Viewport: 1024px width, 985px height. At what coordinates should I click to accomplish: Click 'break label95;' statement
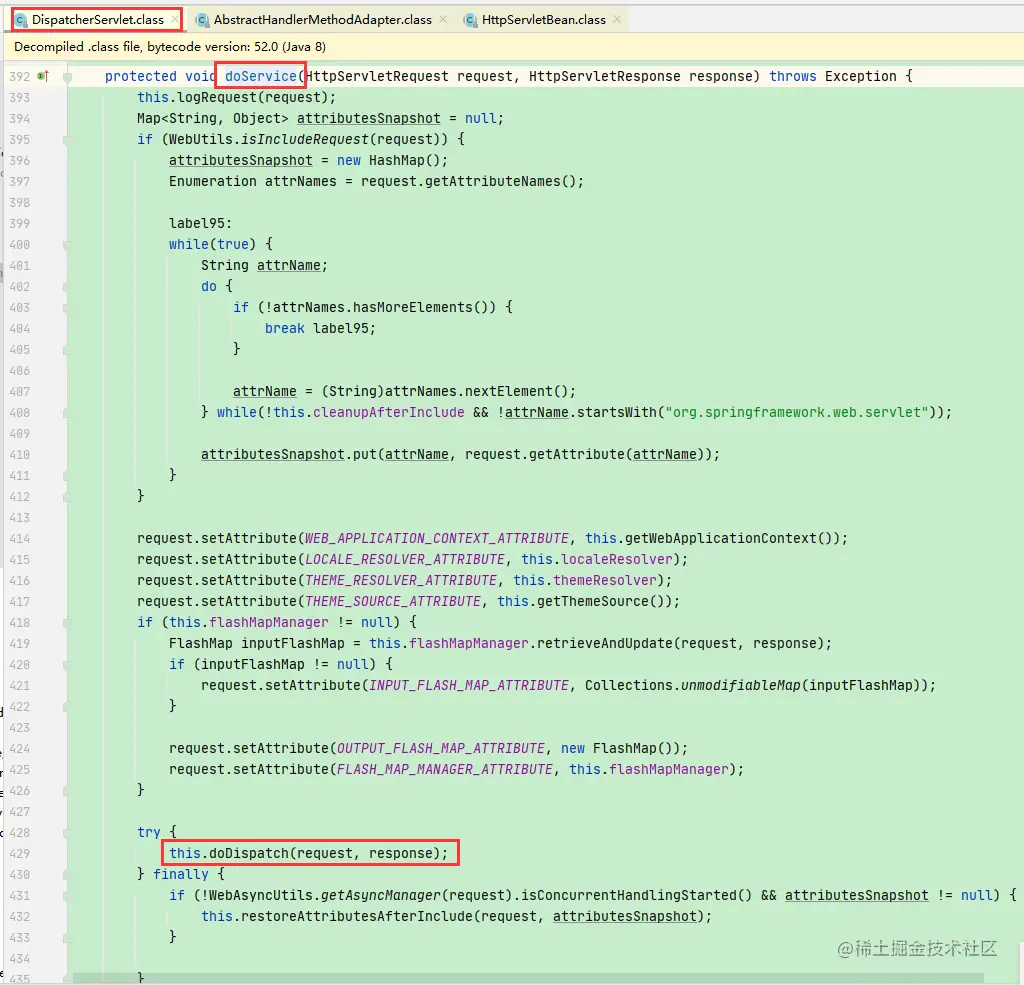coord(320,329)
